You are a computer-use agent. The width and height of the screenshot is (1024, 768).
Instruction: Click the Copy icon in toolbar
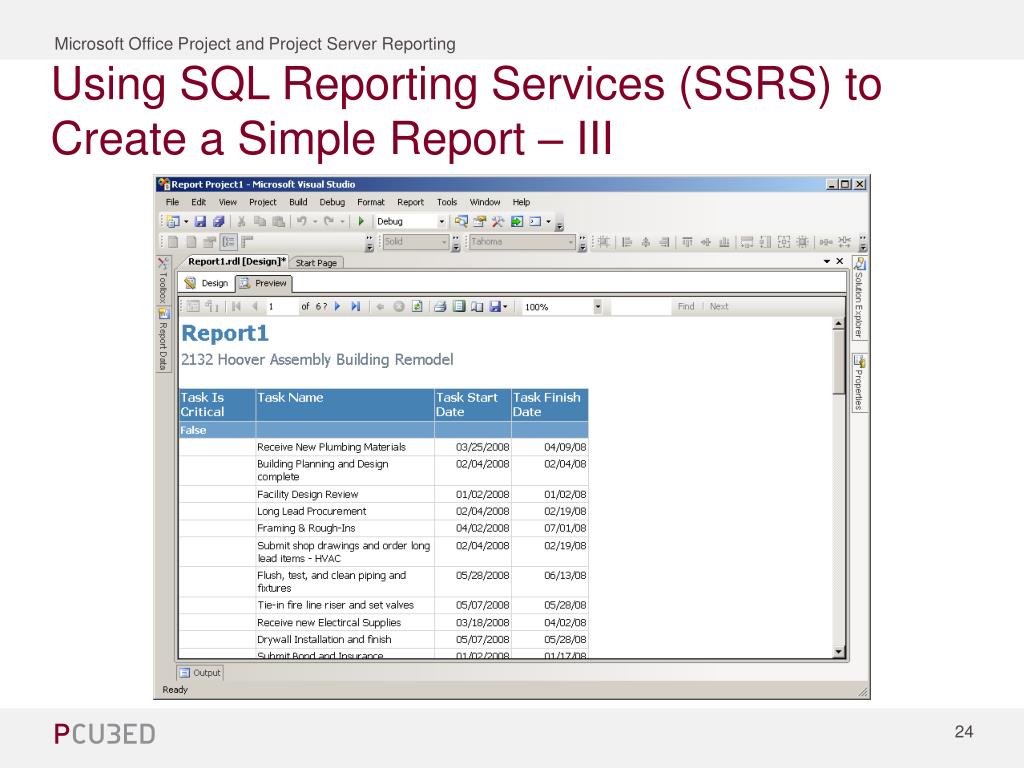pyautogui.click(x=260, y=221)
